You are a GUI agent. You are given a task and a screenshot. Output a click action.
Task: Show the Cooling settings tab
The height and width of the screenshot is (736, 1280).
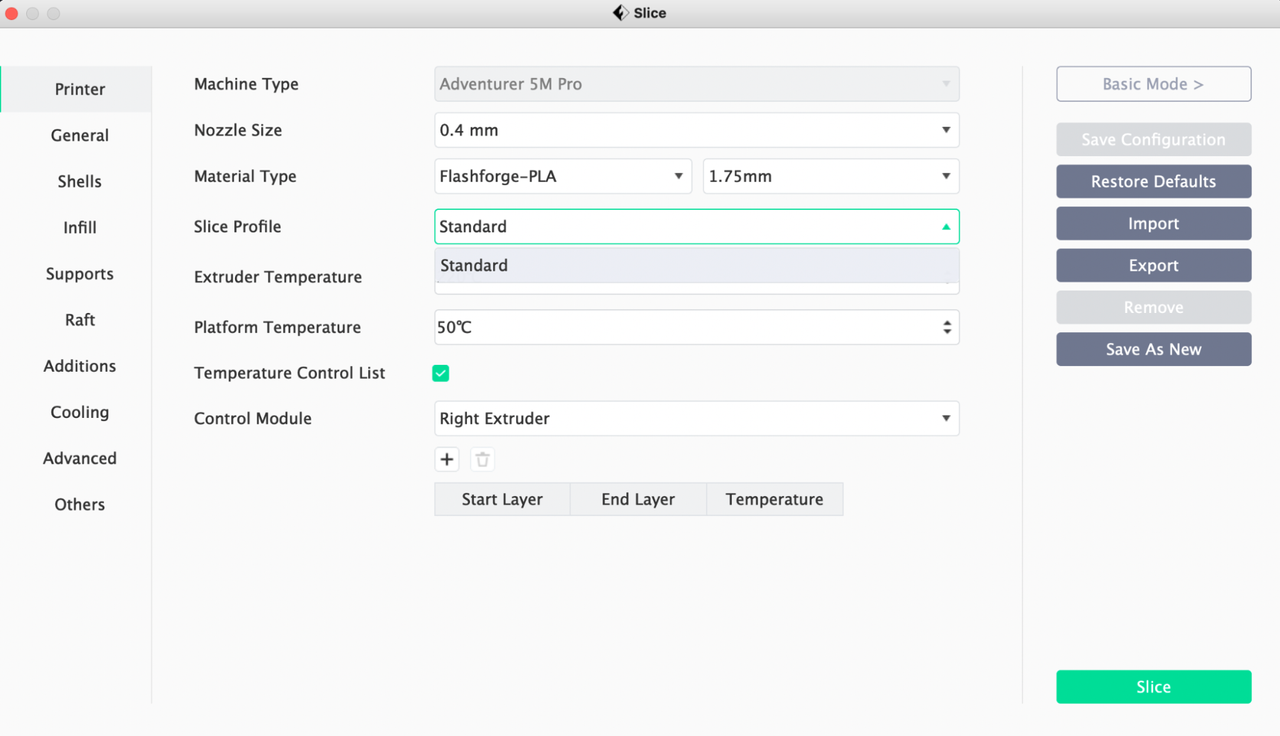[x=77, y=411]
